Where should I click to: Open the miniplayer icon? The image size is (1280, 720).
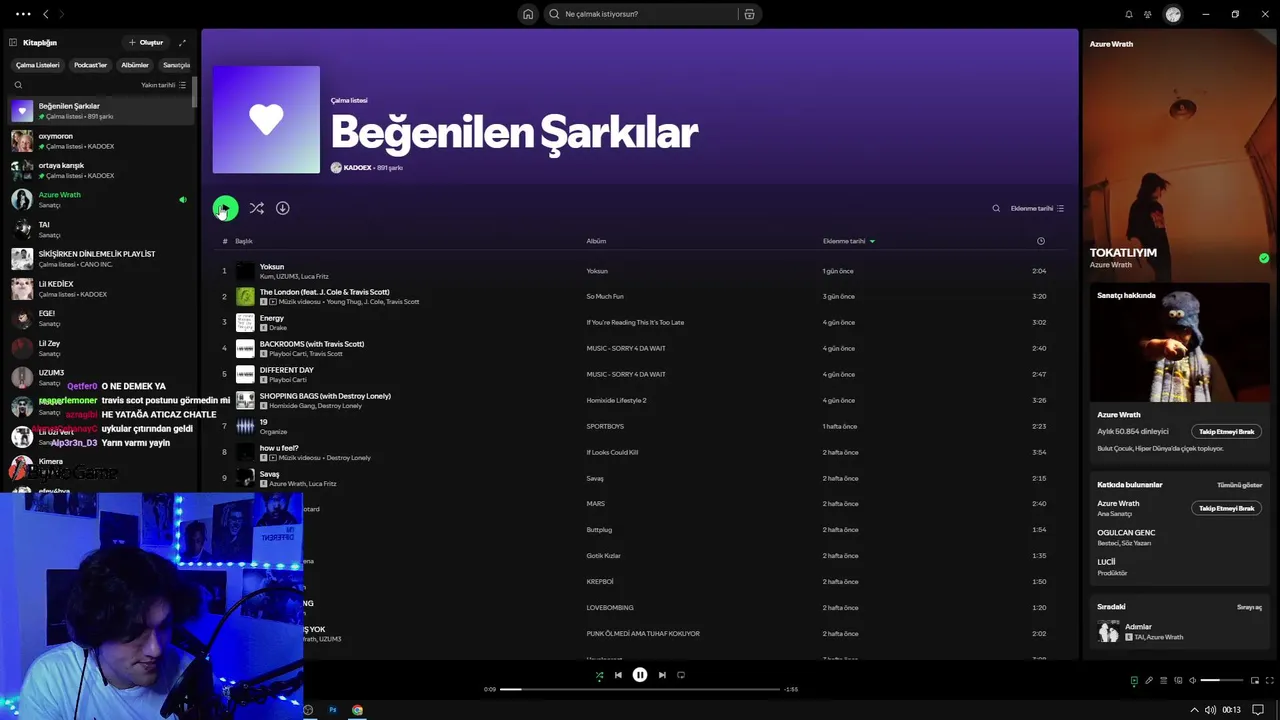1255,681
